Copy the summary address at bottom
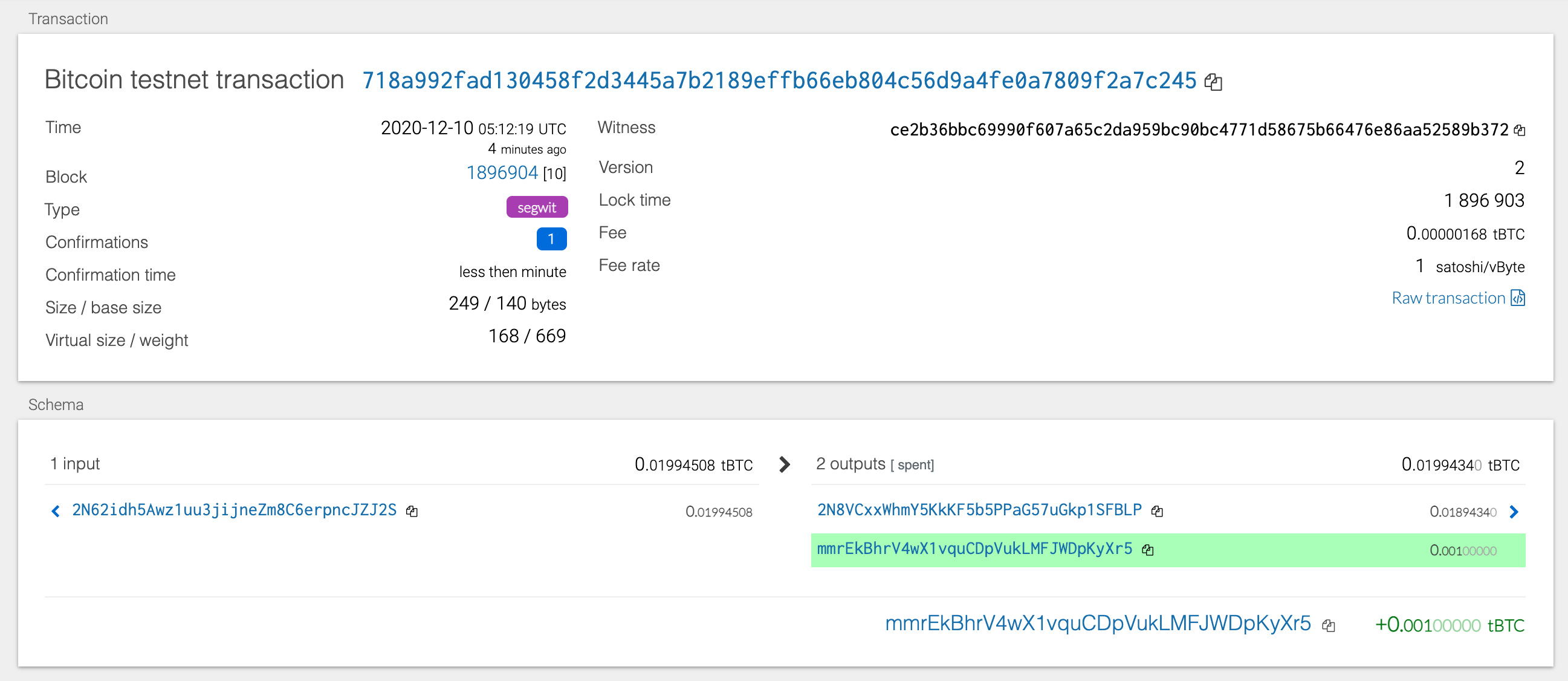The image size is (1568, 681). [x=1328, y=625]
